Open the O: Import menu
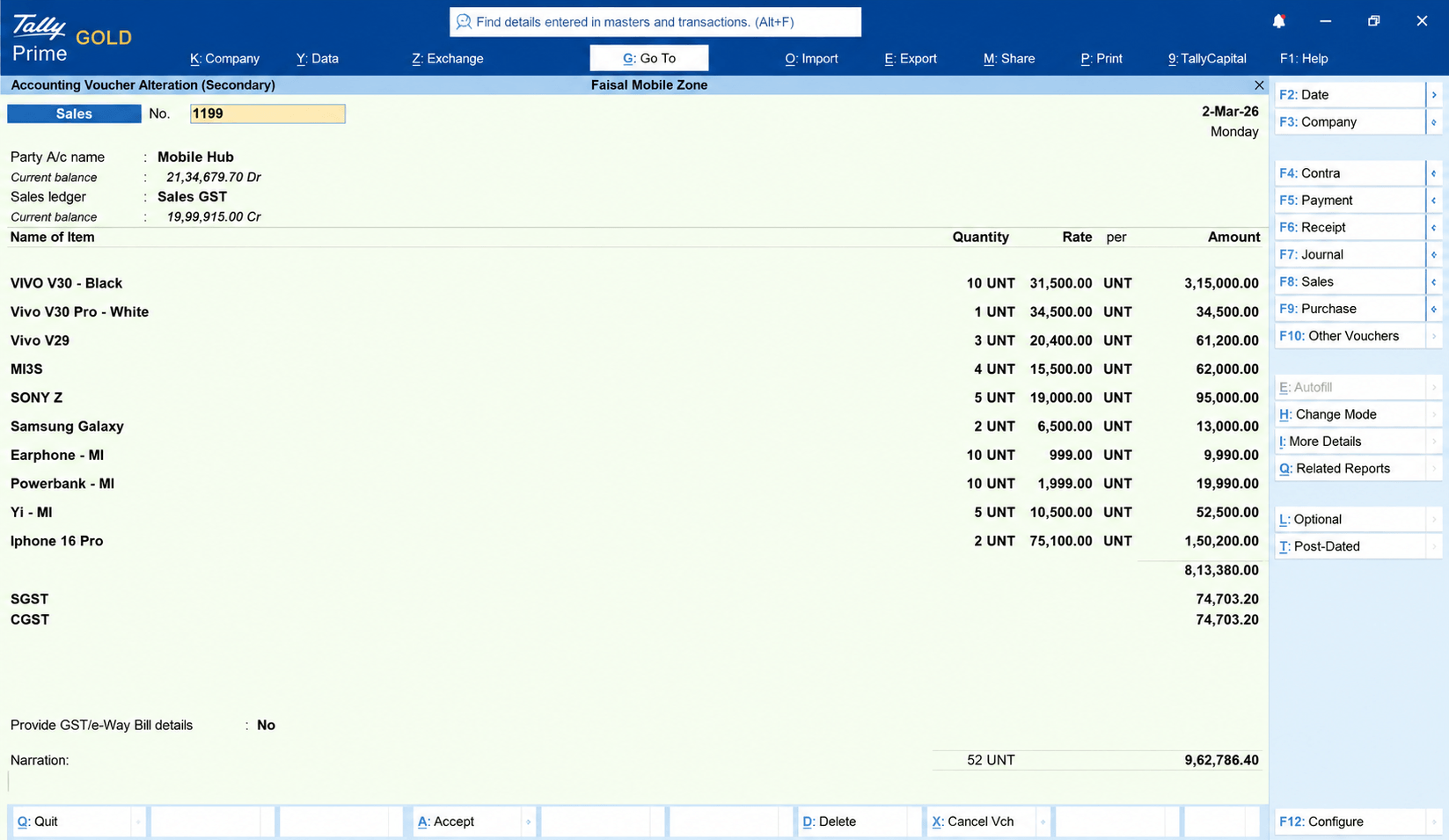 pos(811,59)
